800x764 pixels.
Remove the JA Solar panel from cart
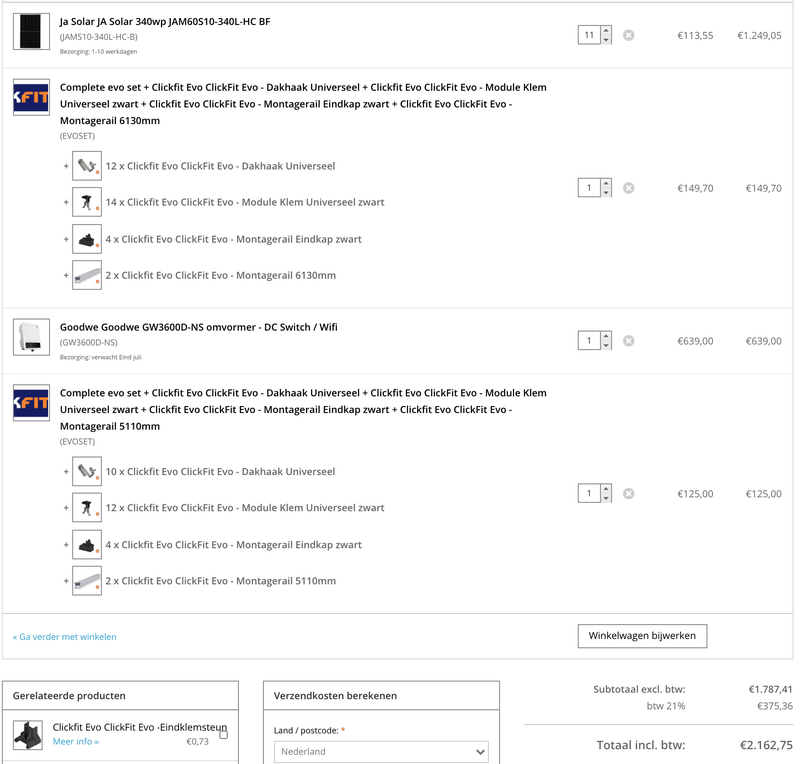[628, 33]
